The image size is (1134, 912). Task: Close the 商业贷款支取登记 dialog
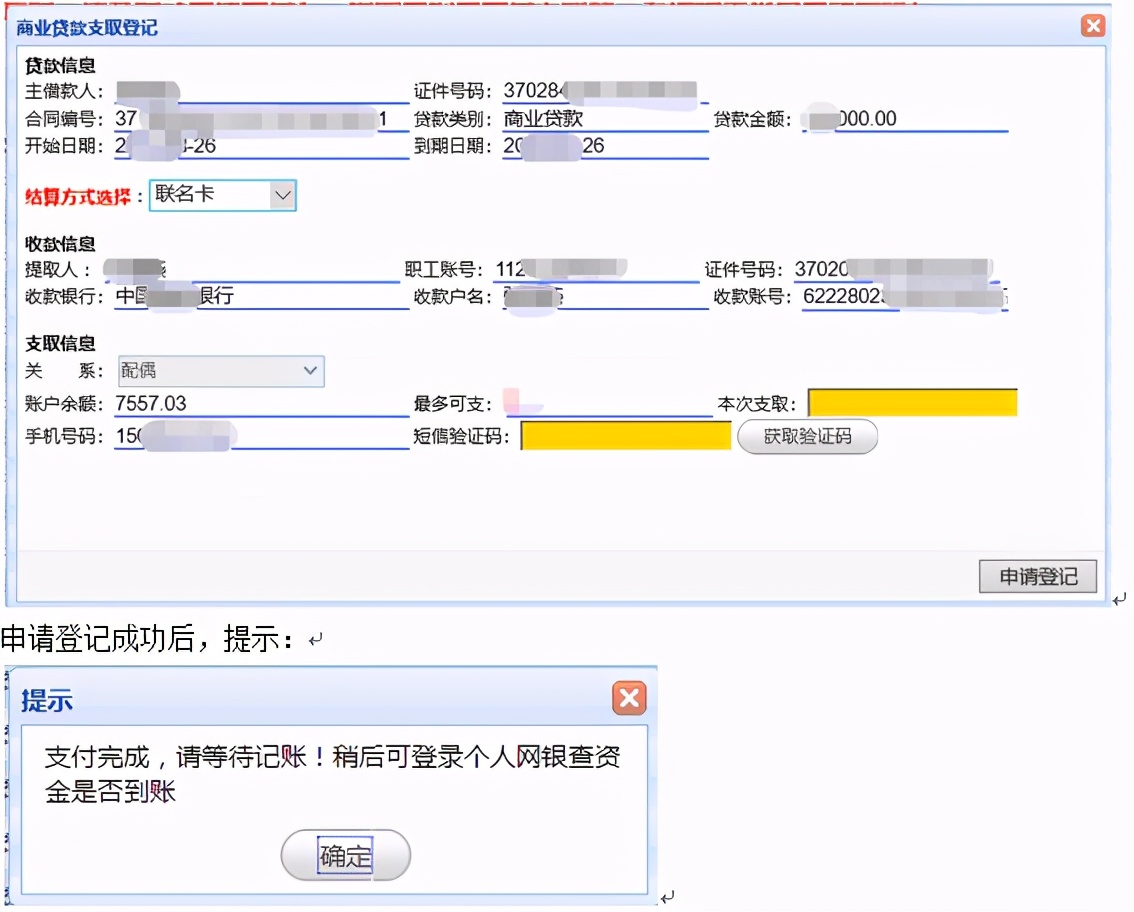(1093, 27)
